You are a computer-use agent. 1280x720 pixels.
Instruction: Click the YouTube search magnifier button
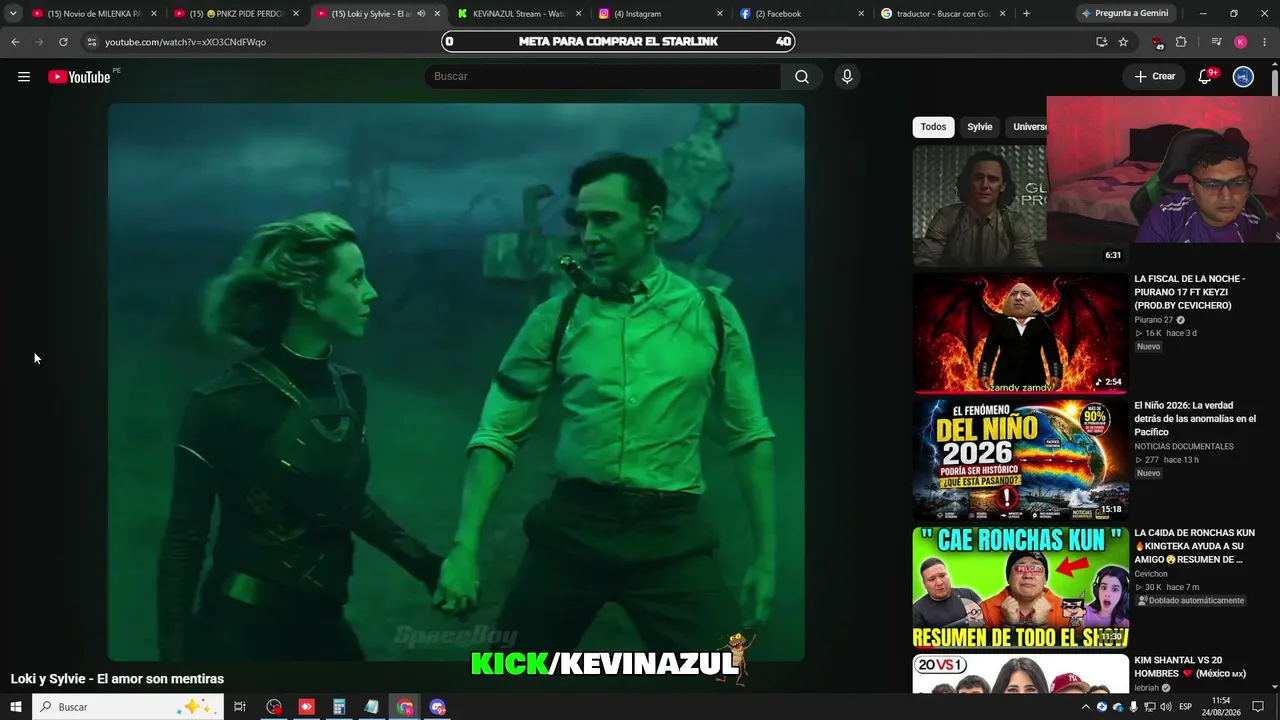point(802,77)
